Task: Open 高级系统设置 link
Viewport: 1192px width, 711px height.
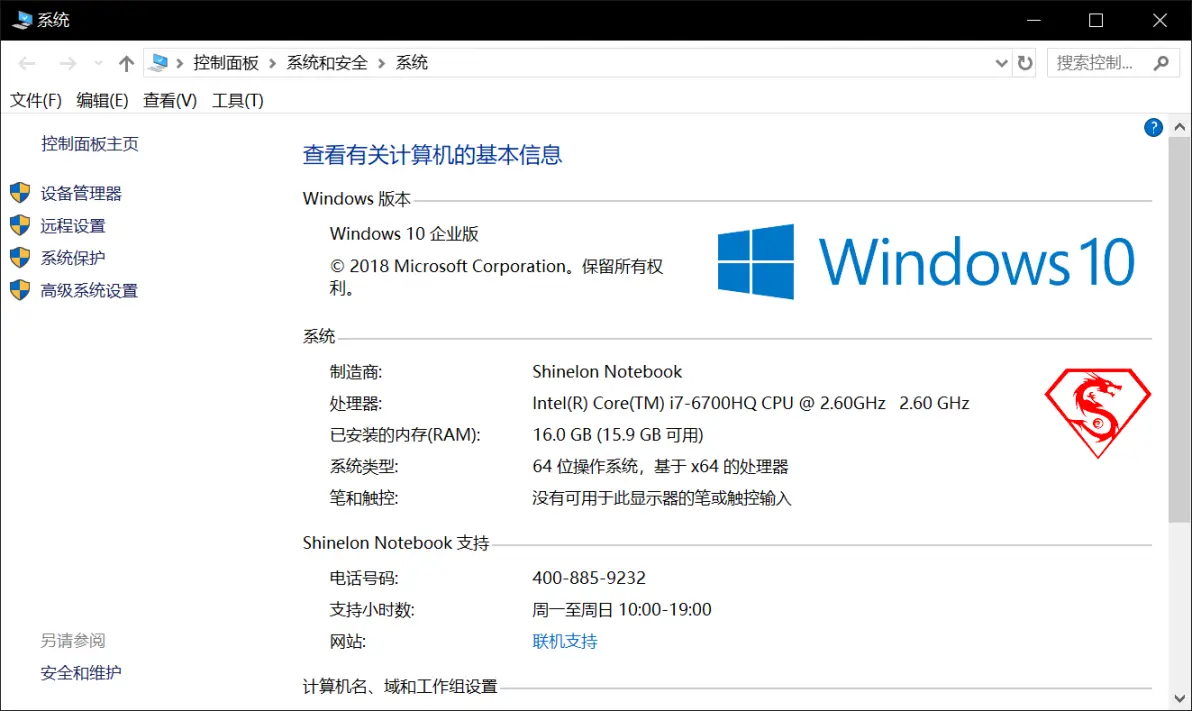Action: tap(89, 290)
